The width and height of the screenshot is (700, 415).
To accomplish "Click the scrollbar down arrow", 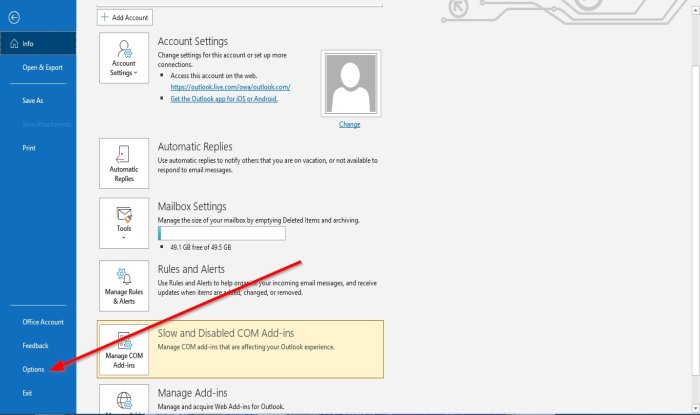I will pos(696,408).
